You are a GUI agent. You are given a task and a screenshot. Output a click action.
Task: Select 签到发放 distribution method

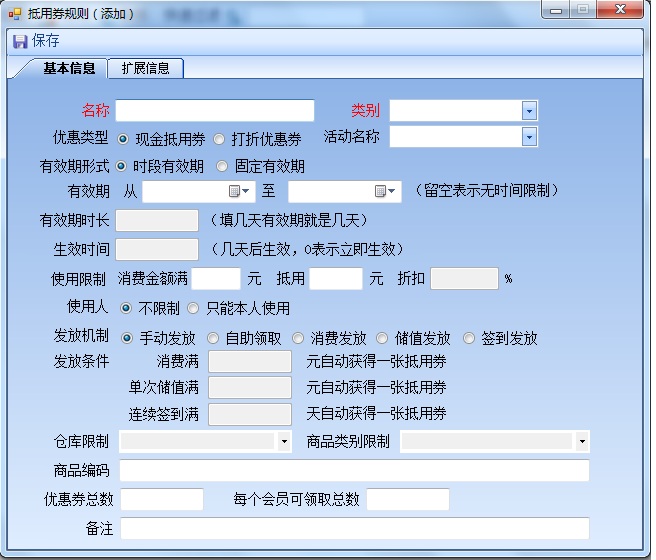click(x=469, y=338)
